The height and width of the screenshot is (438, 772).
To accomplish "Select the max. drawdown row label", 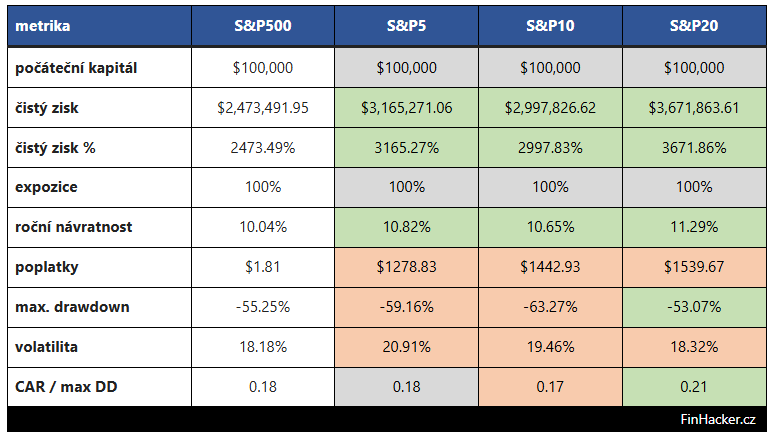I will 73,307.
